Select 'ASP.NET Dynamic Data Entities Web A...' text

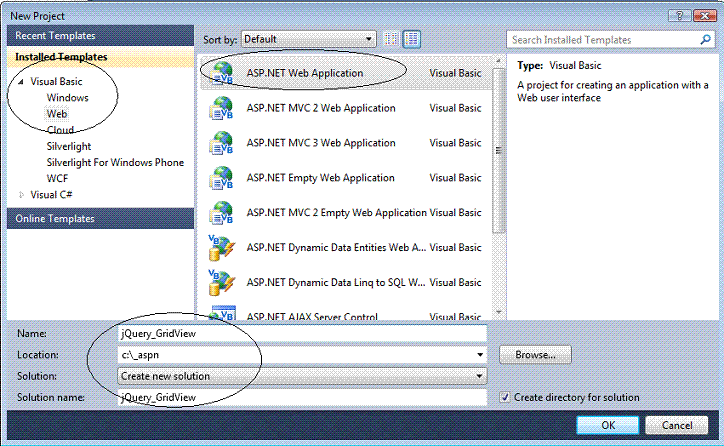[336, 247]
